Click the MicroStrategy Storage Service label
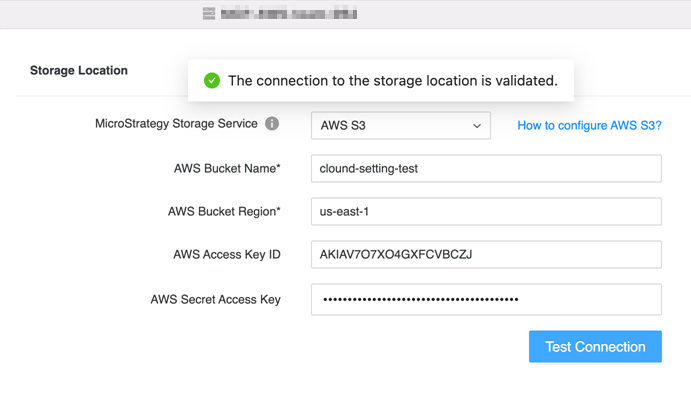 176,124
